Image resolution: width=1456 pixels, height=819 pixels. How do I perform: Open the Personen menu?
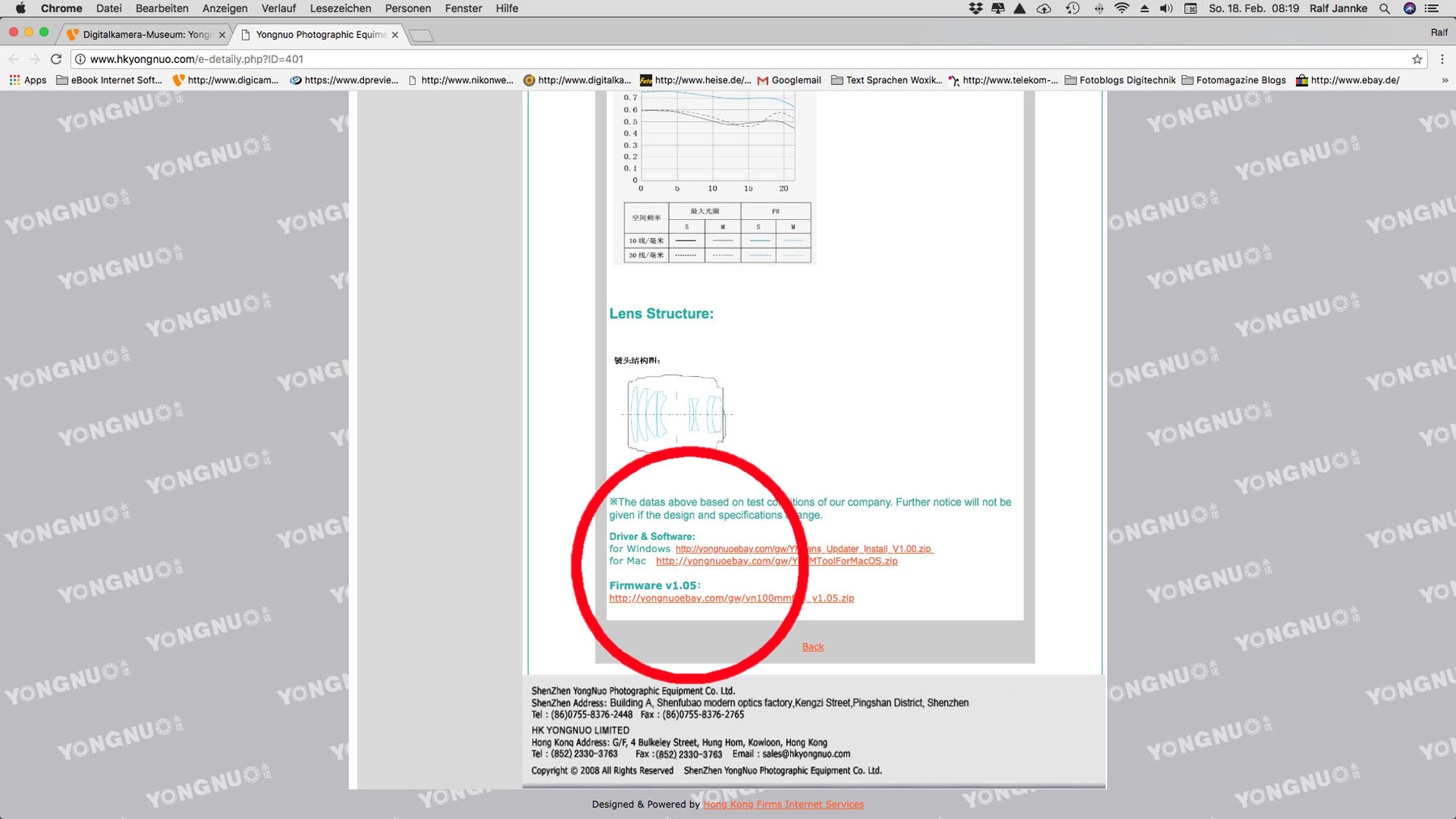click(408, 8)
